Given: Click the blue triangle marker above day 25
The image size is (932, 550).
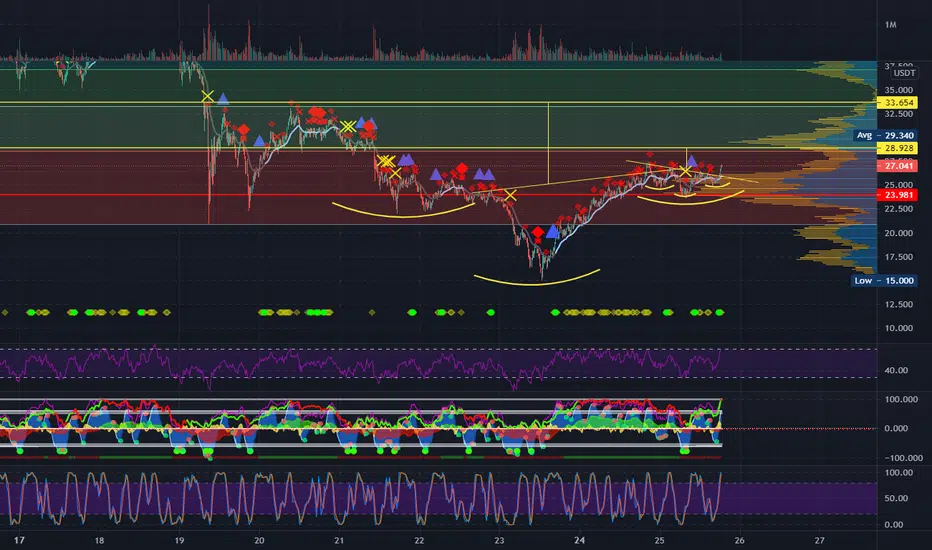Looking at the screenshot, I should [x=692, y=161].
